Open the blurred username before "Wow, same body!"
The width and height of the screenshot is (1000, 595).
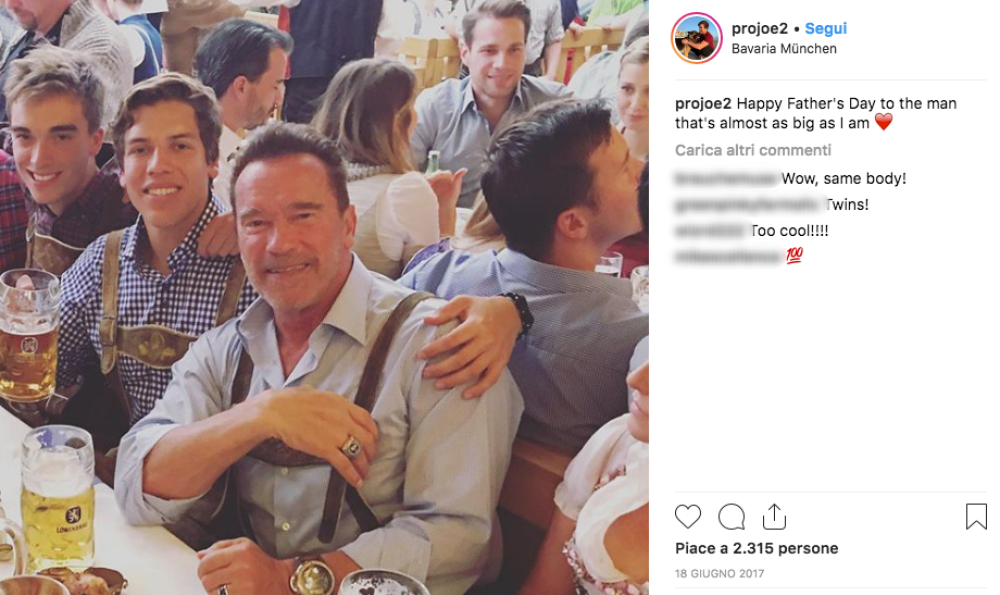[726, 178]
